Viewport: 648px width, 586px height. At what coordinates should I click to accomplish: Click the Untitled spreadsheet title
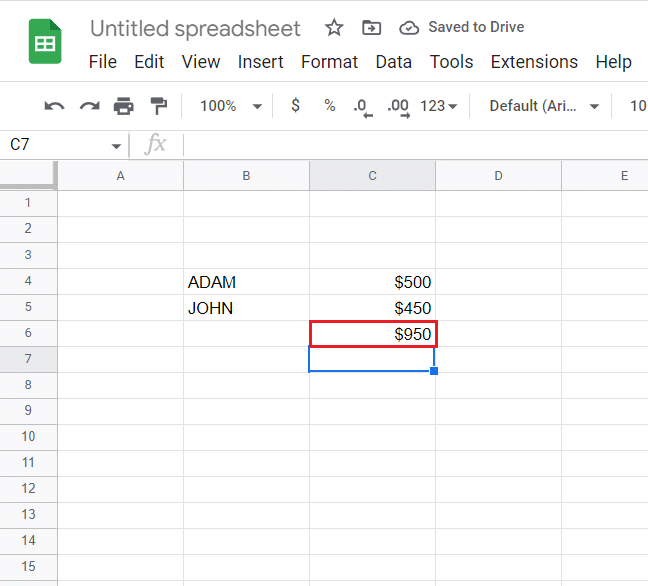[195, 29]
